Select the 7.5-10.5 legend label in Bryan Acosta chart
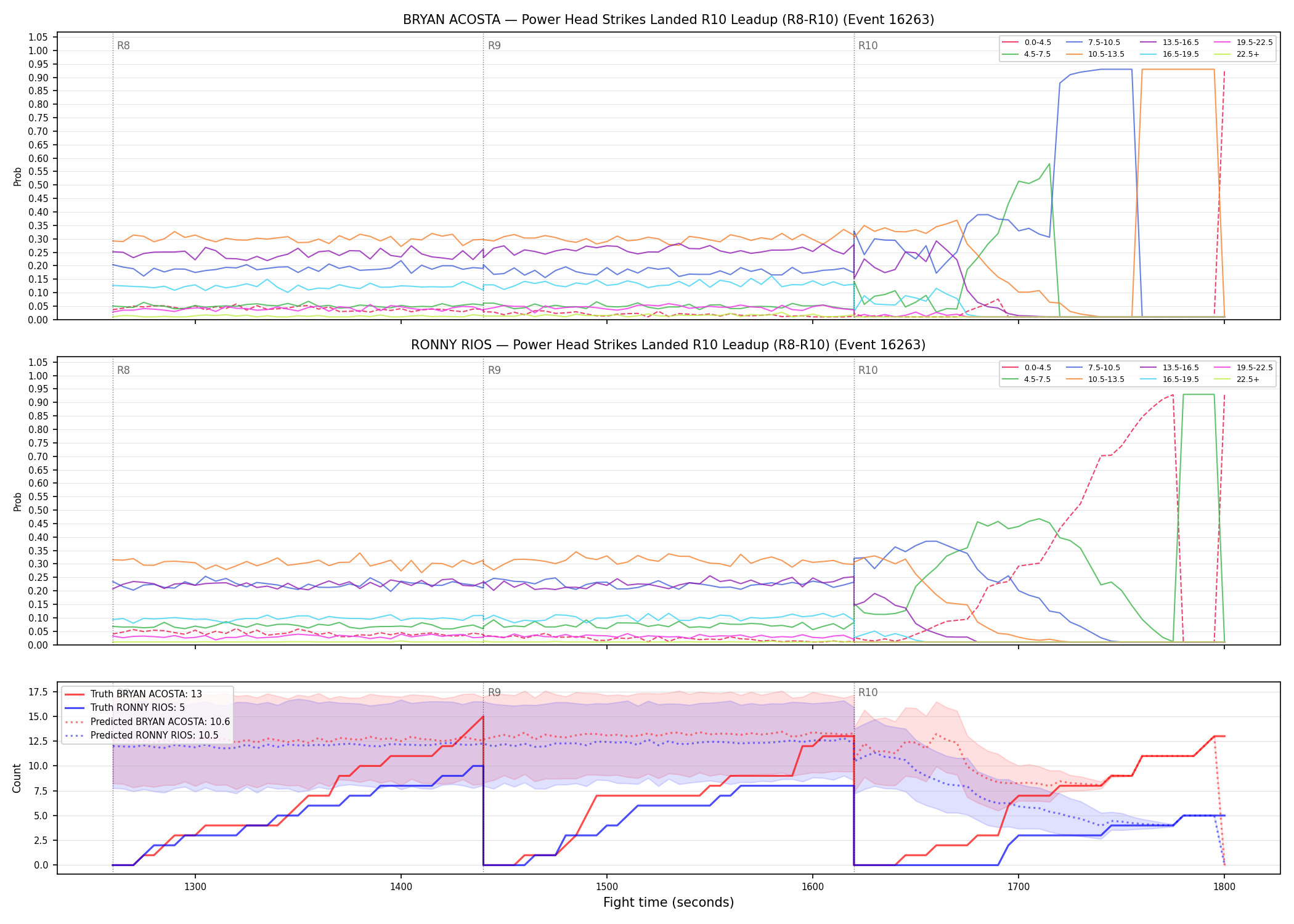This screenshot has height=924, width=1294. tap(1104, 43)
